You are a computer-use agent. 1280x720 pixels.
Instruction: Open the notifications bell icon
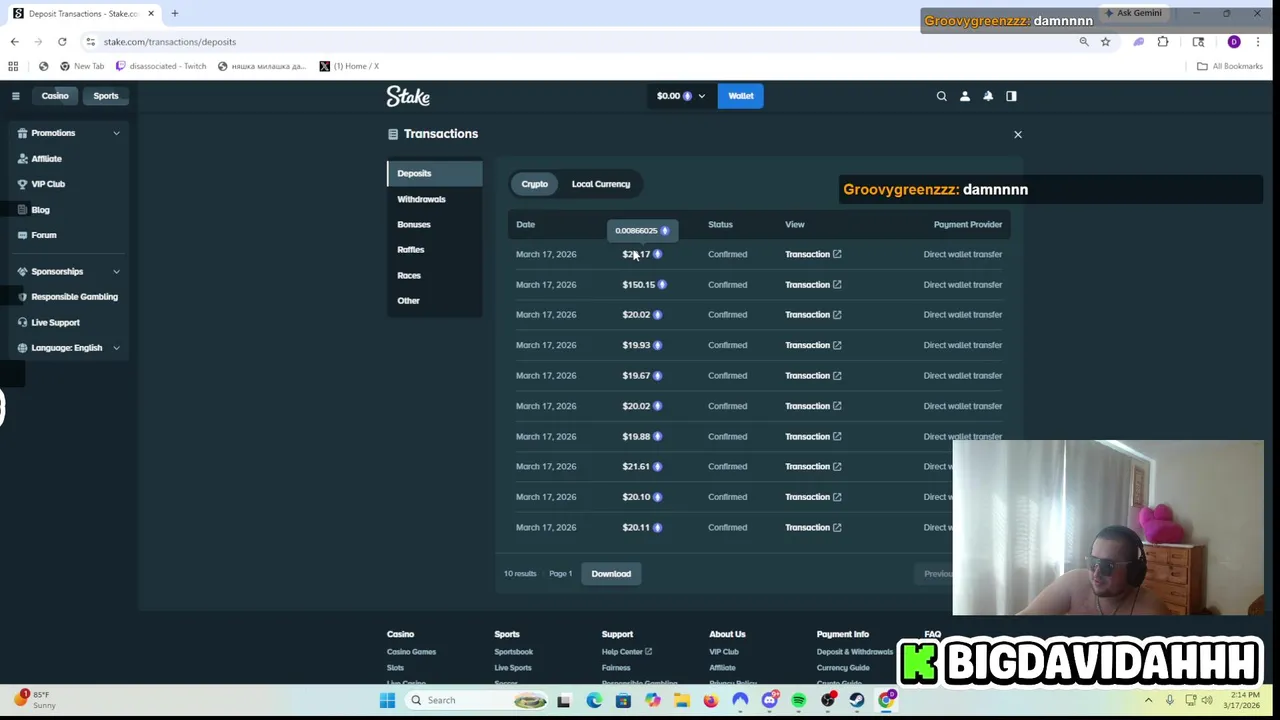point(988,96)
